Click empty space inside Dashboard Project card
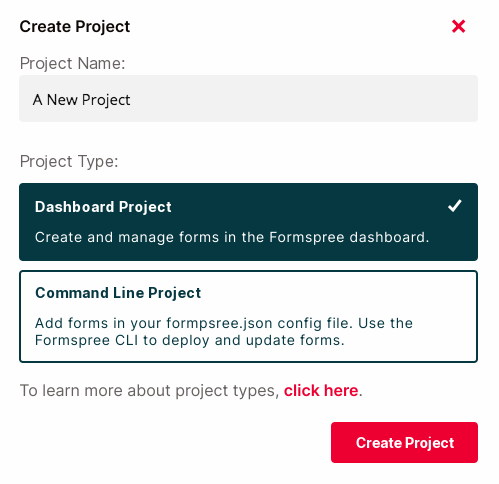Image resolution: width=499 pixels, height=484 pixels. 300,207
